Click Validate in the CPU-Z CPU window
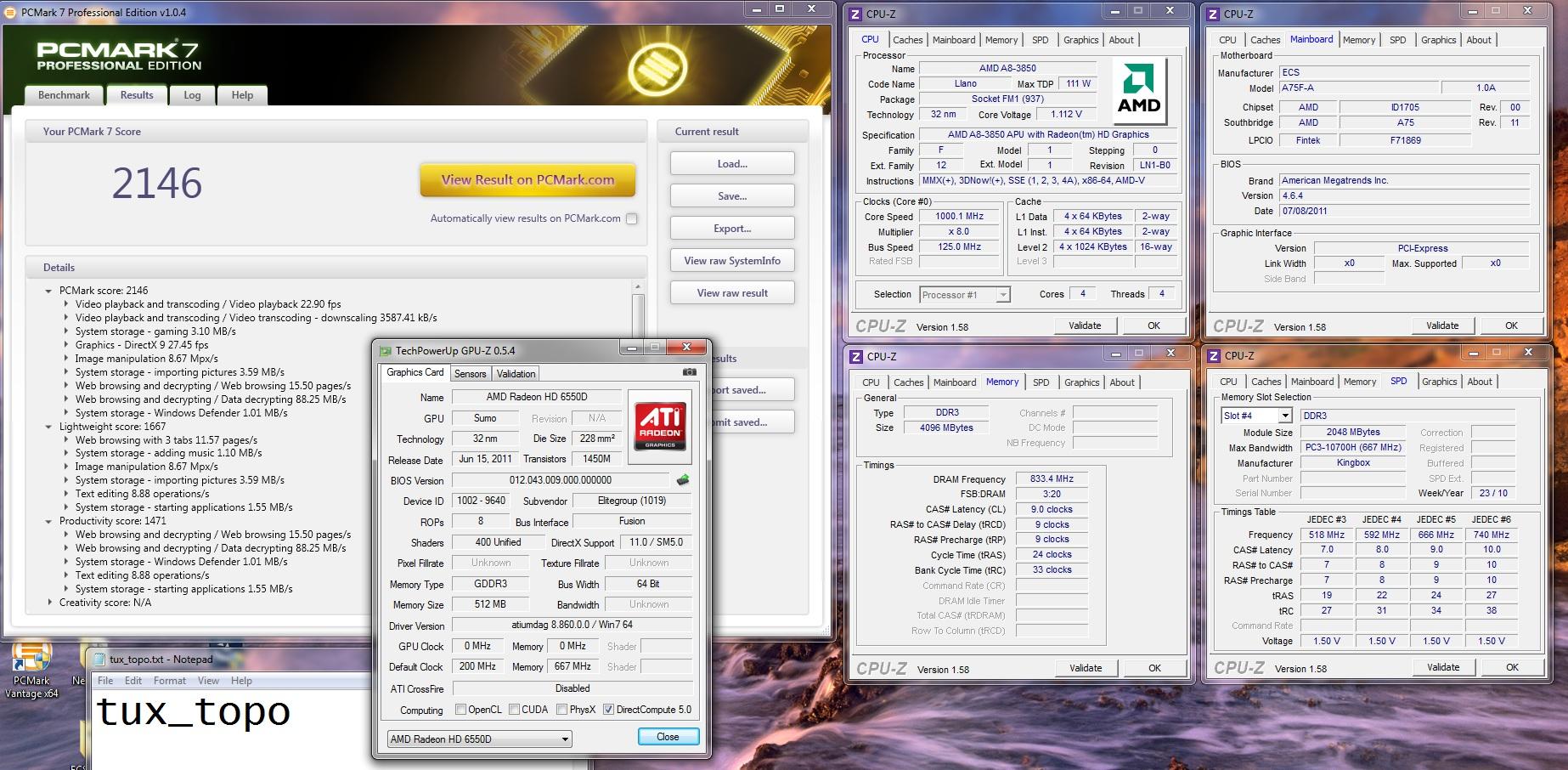This screenshot has width=1568, height=770. click(1085, 326)
